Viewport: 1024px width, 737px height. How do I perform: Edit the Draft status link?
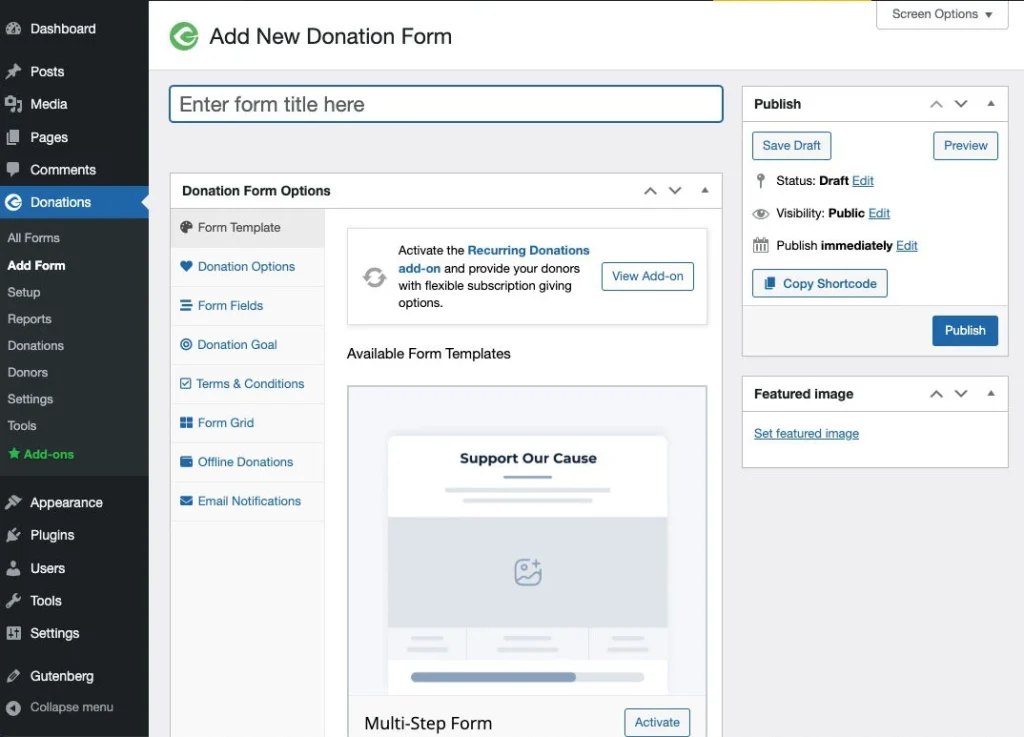click(x=862, y=181)
